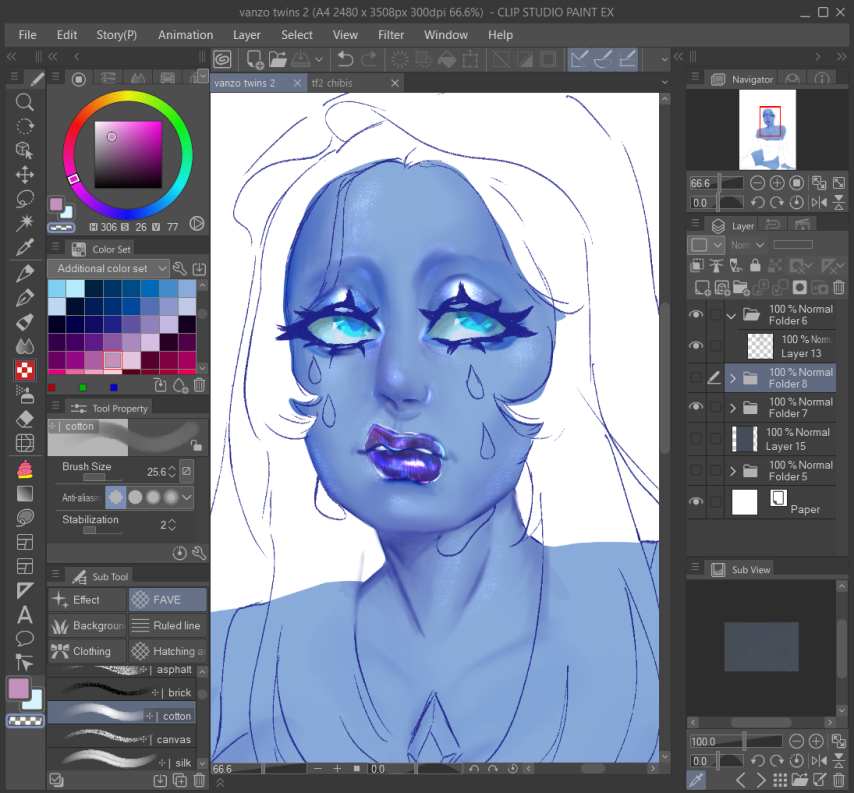Flip view horizontally in Navigator

point(819,203)
